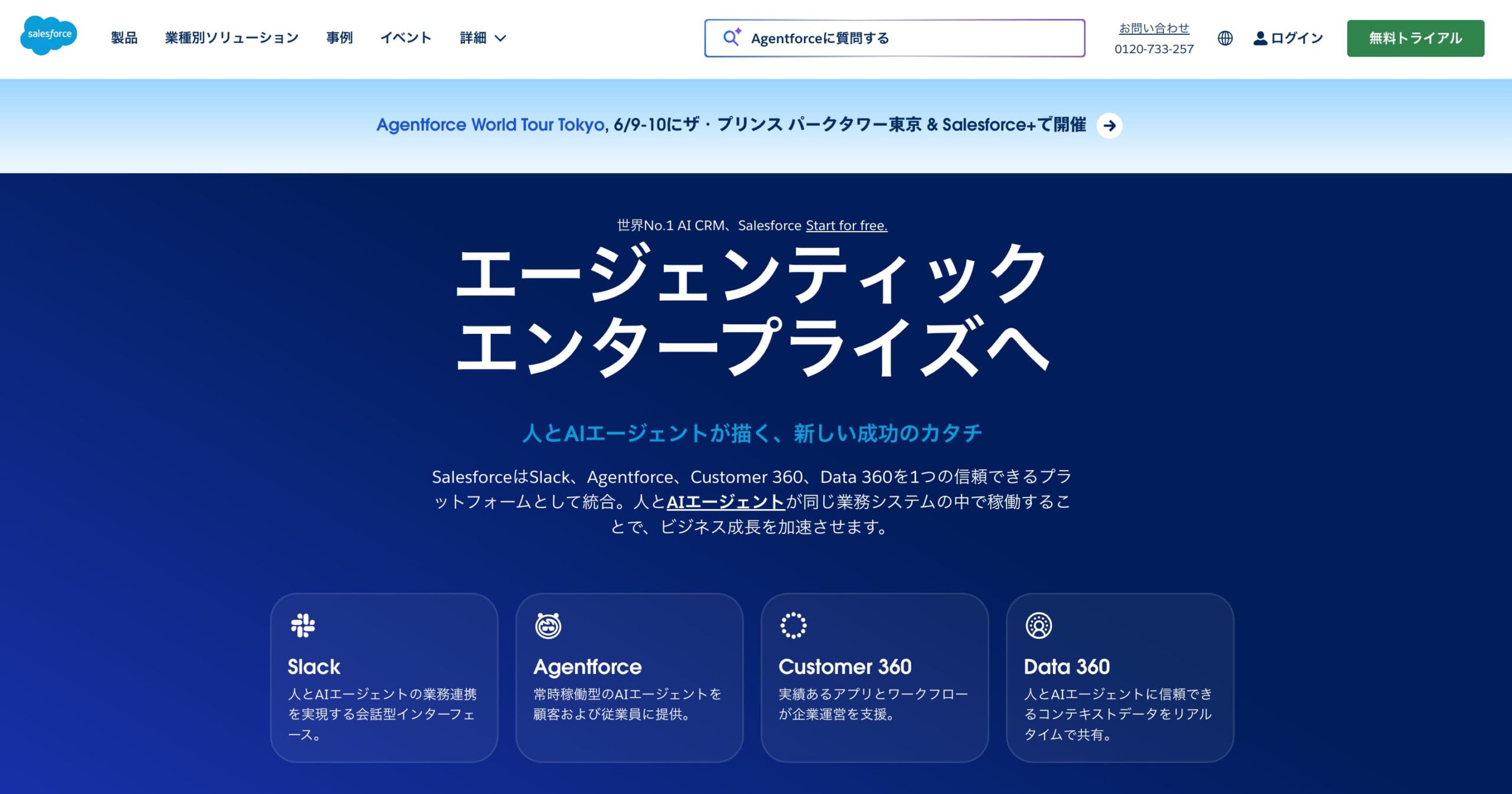Screen dimensions: 1512x794
Task: Click the person icon beside ログイン
Action: pyautogui.click(x=1260, y=38)
